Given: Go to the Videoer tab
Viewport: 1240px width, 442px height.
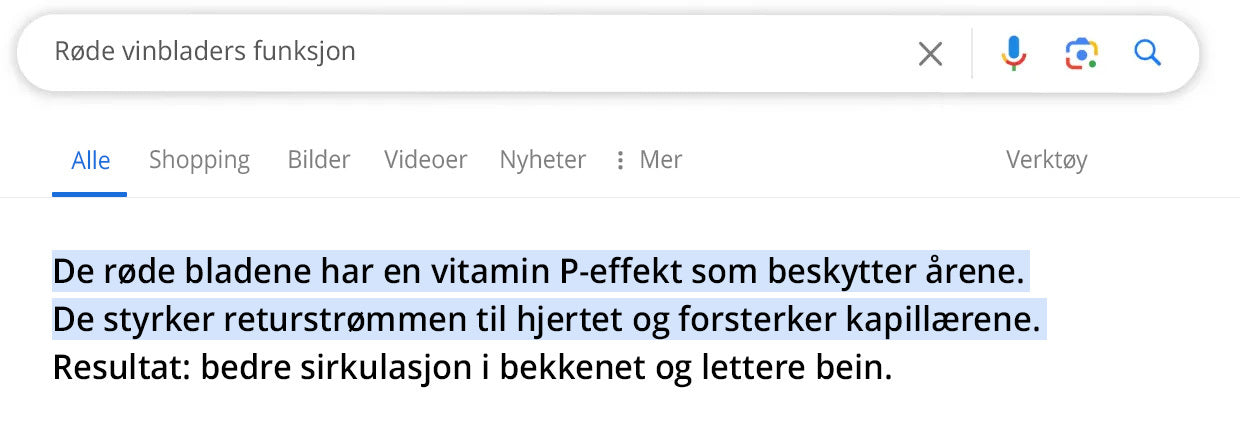Looking at the screenshot, I should [425, 160].
